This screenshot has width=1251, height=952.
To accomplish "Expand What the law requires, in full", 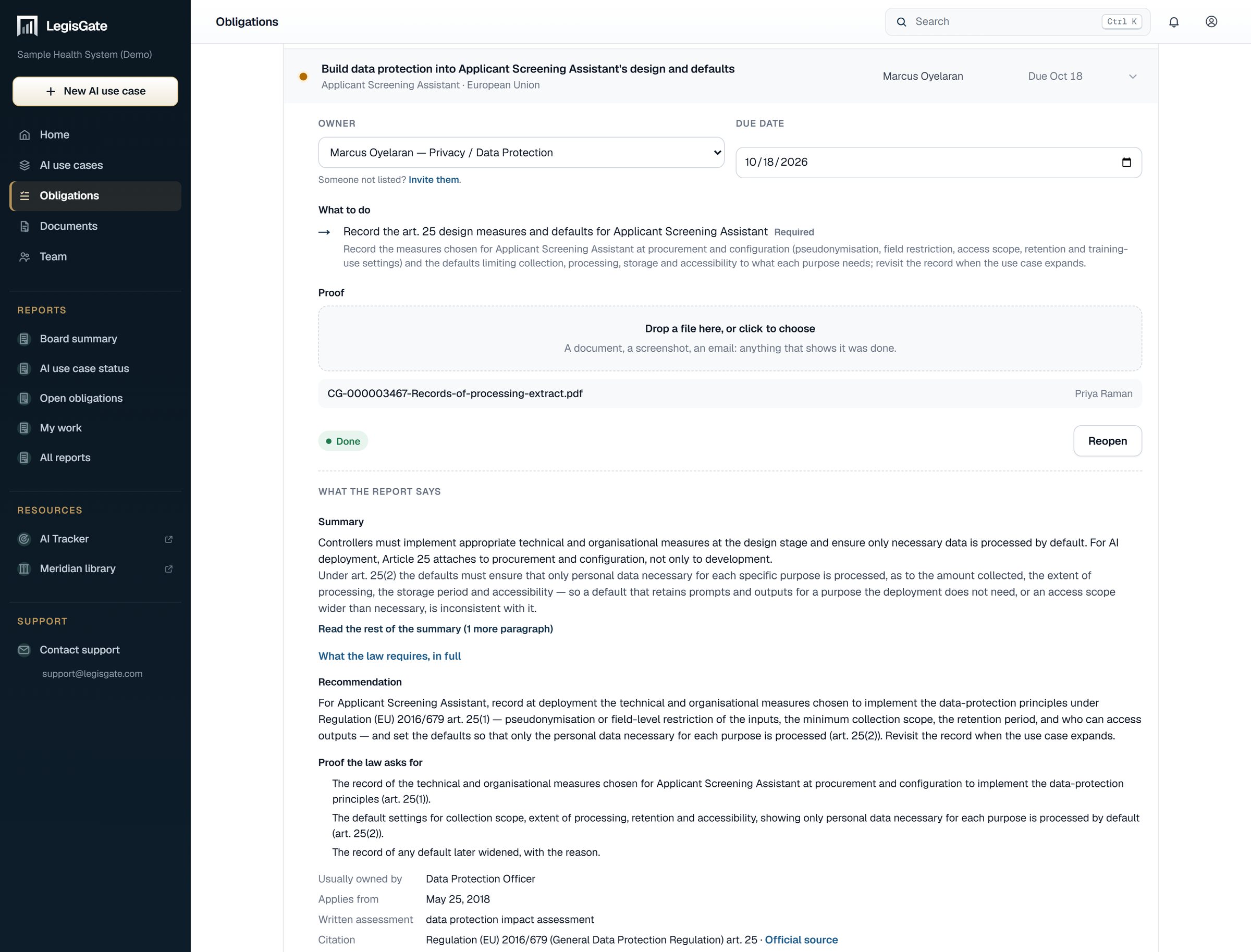I will click(389, 656).
